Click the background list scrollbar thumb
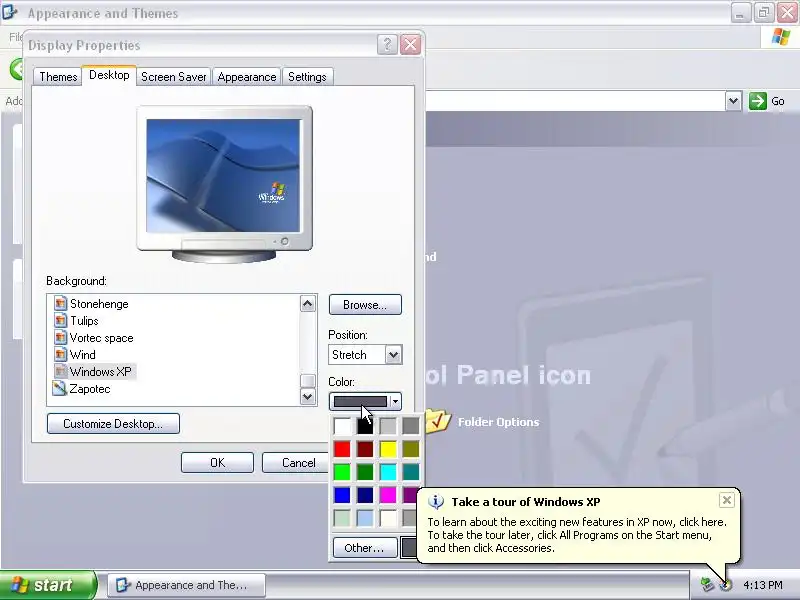This screenshot has height=600, width=800. (x=307, y=381)
